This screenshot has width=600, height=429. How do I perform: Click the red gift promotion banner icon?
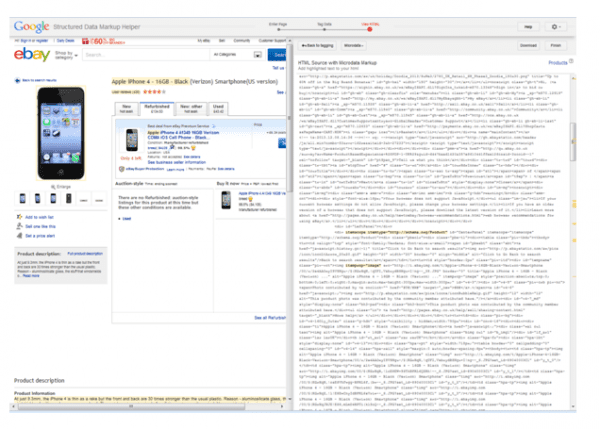point(85,41)
